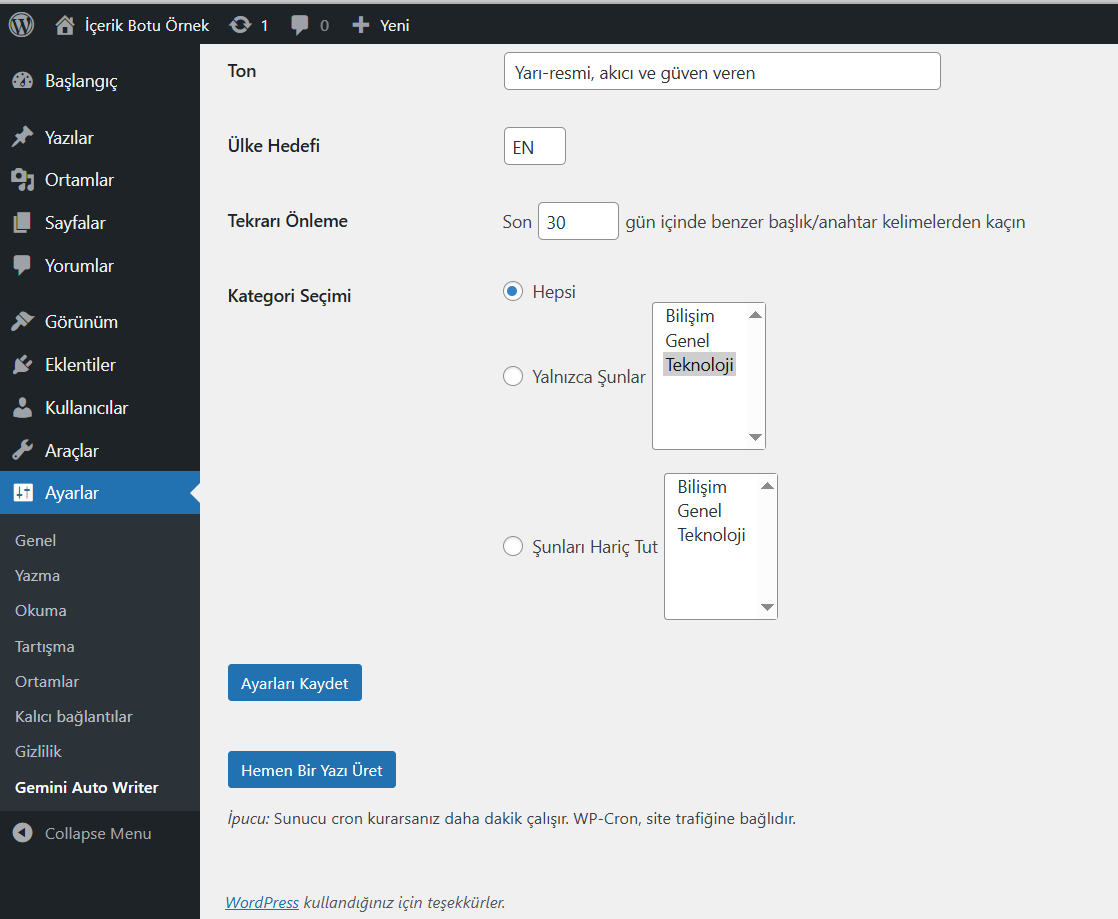Select the Şunları Hariç Tut radio button

click(513, 546)
